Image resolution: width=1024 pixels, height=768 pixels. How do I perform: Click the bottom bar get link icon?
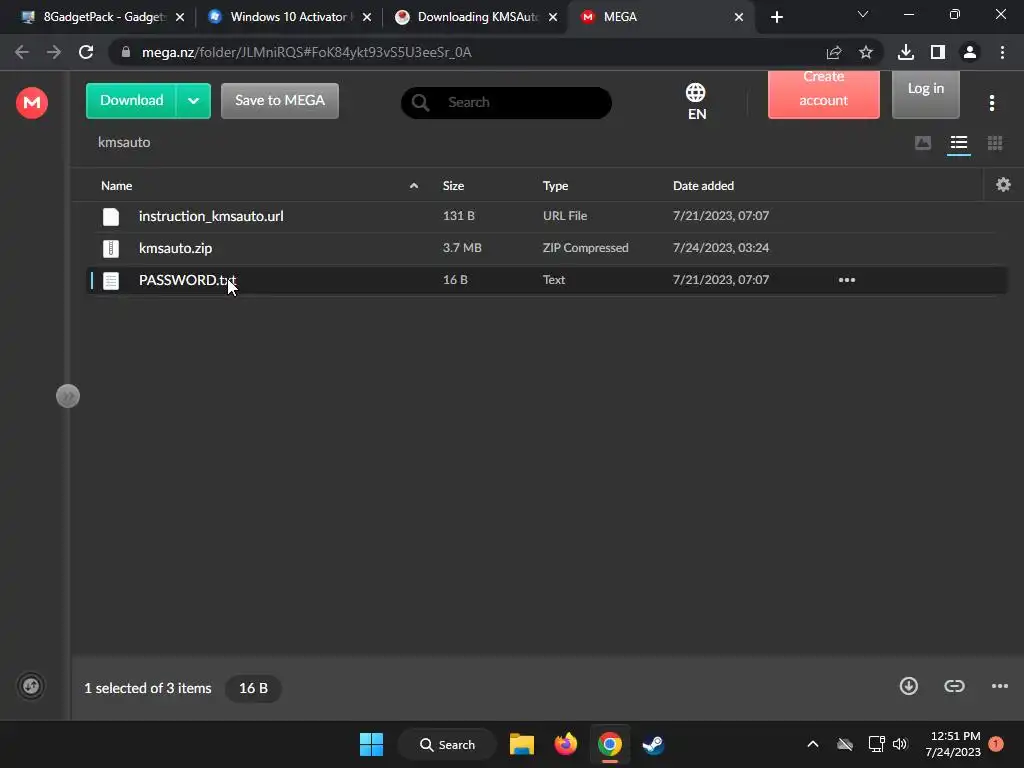click(954, 686)
